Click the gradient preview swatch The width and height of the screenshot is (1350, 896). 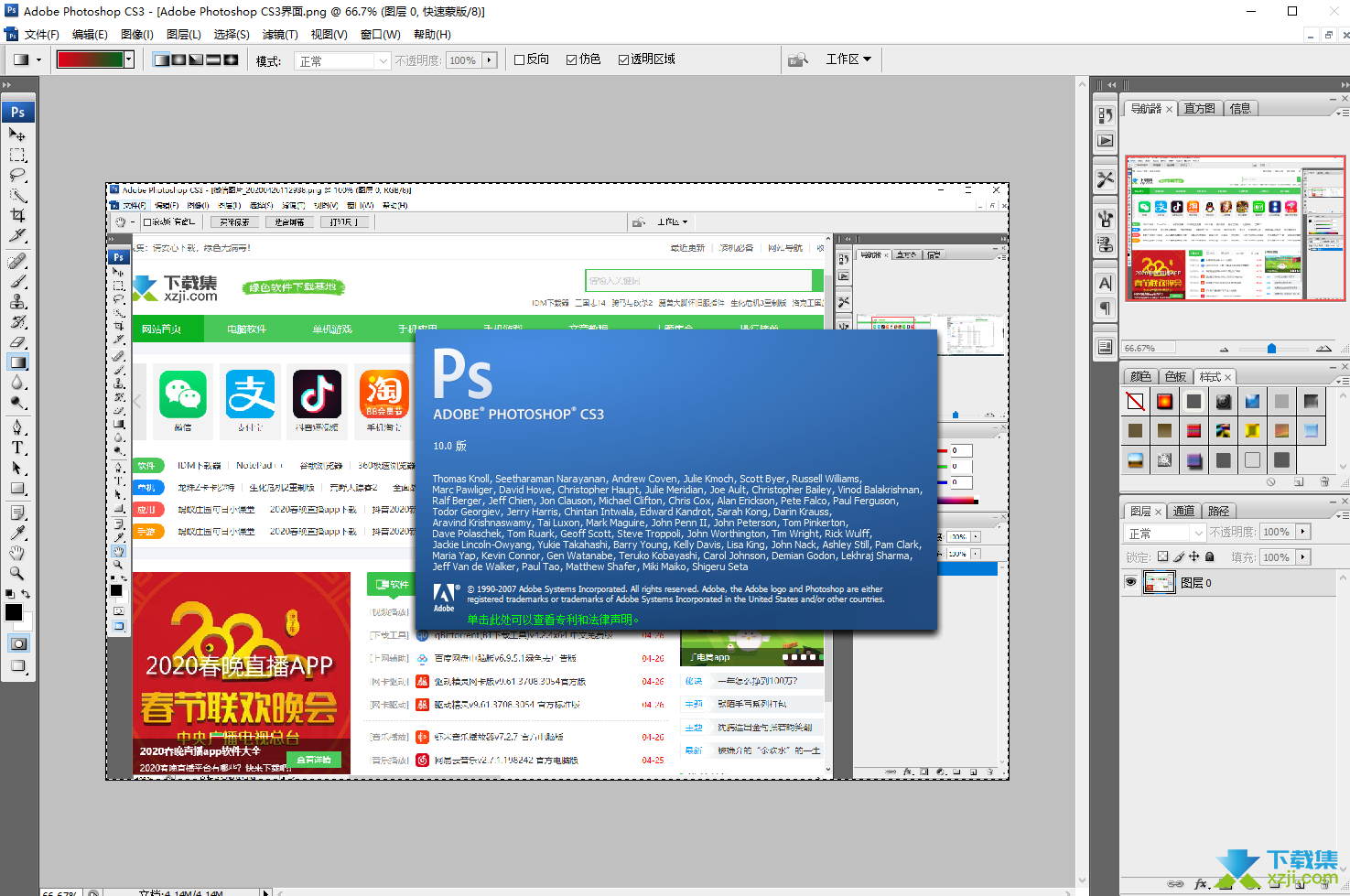click(x=90, y=59)
